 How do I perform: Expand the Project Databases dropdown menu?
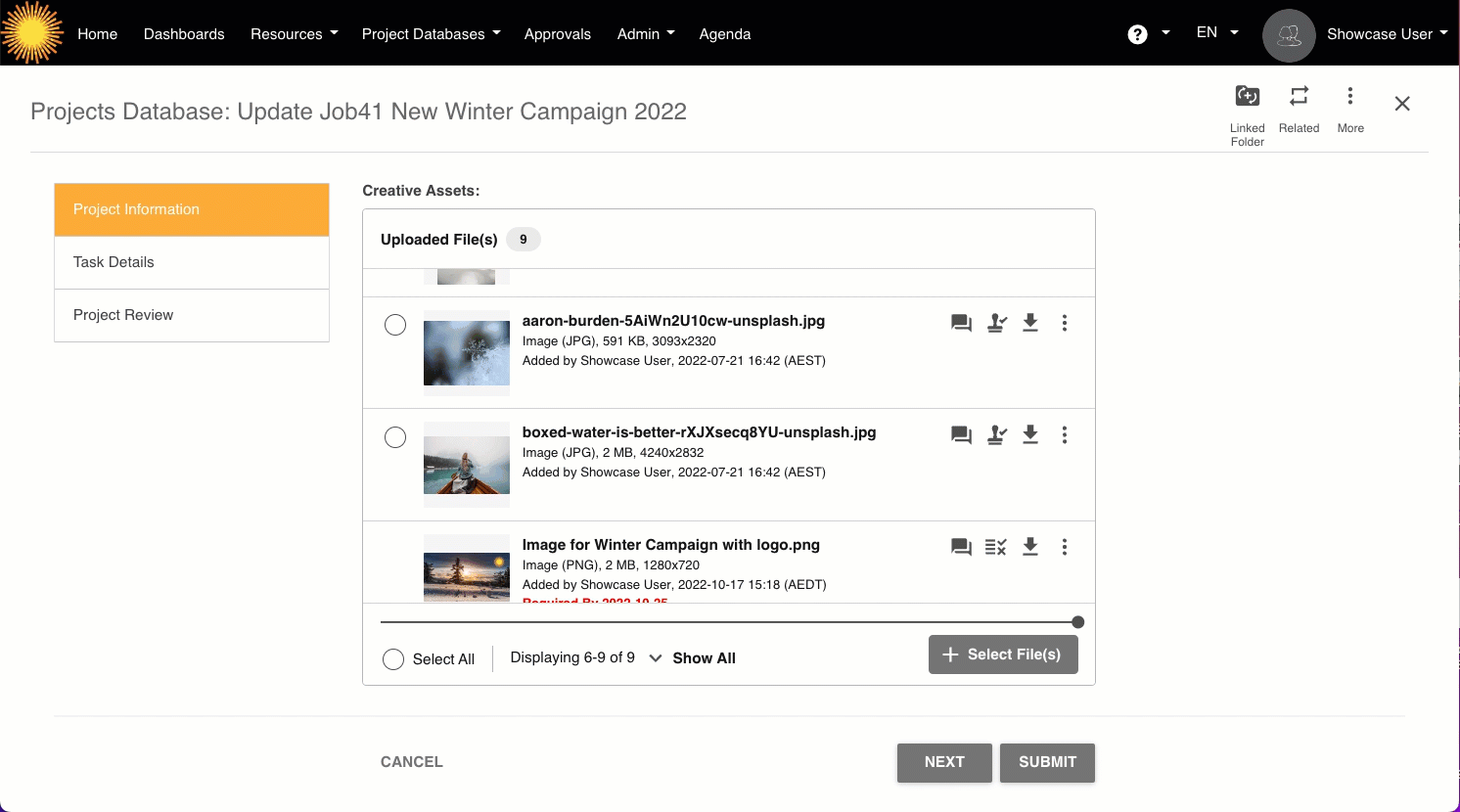point(431,34)
